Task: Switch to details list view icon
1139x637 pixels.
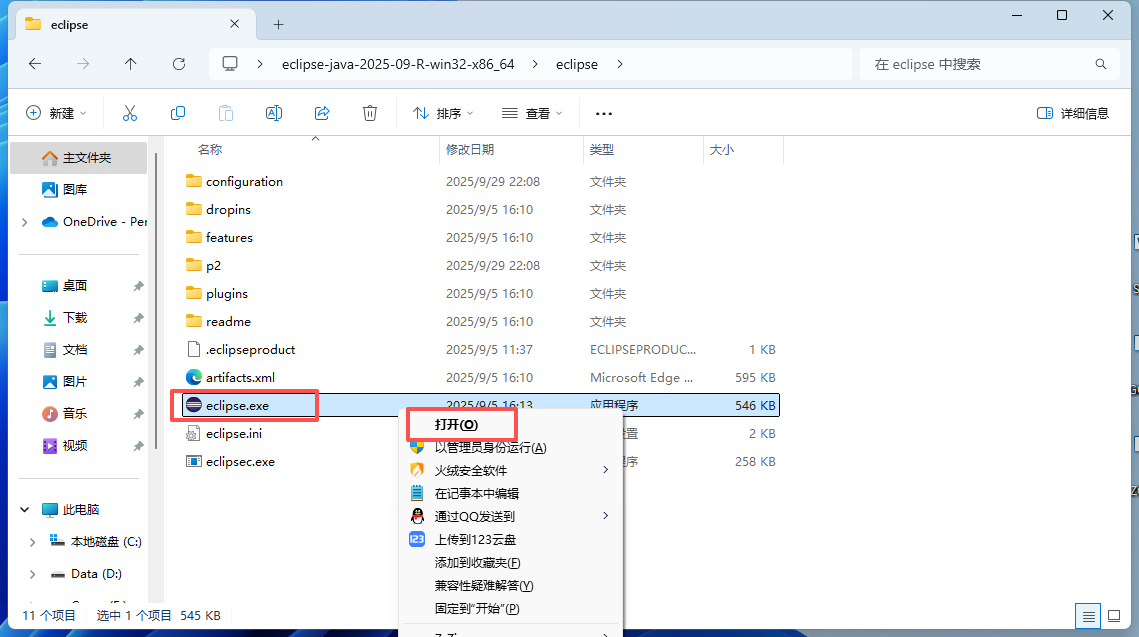Action: pos(1088,615)
